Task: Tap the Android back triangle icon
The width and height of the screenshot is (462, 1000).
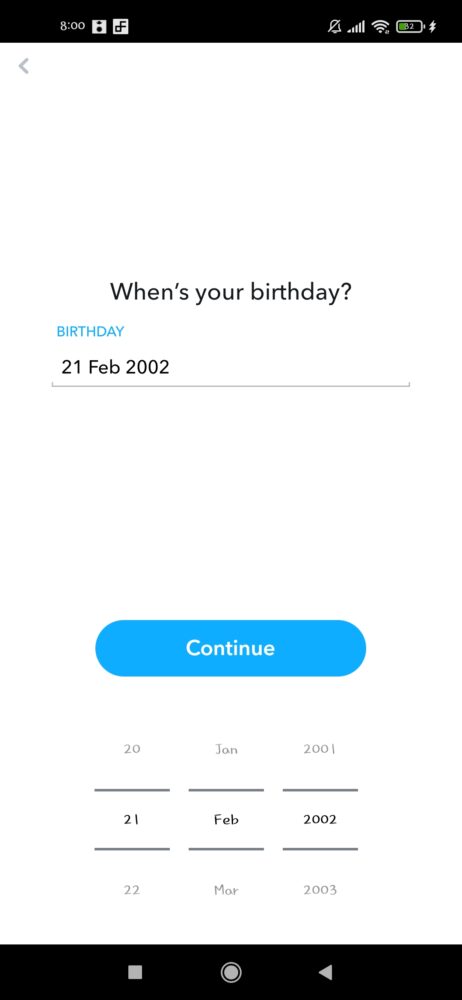Action: pos(325,972)
